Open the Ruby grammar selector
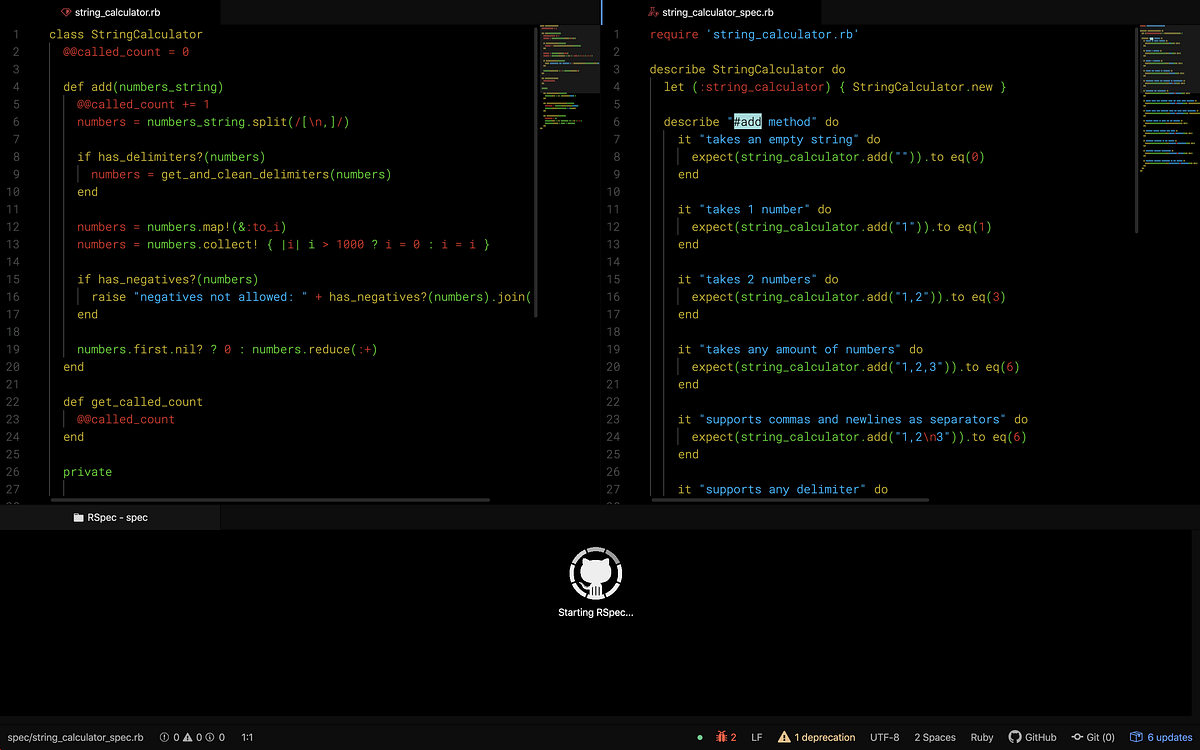Image resolution: width=1200 pixels, height=750 pixels. pos(982,737)
